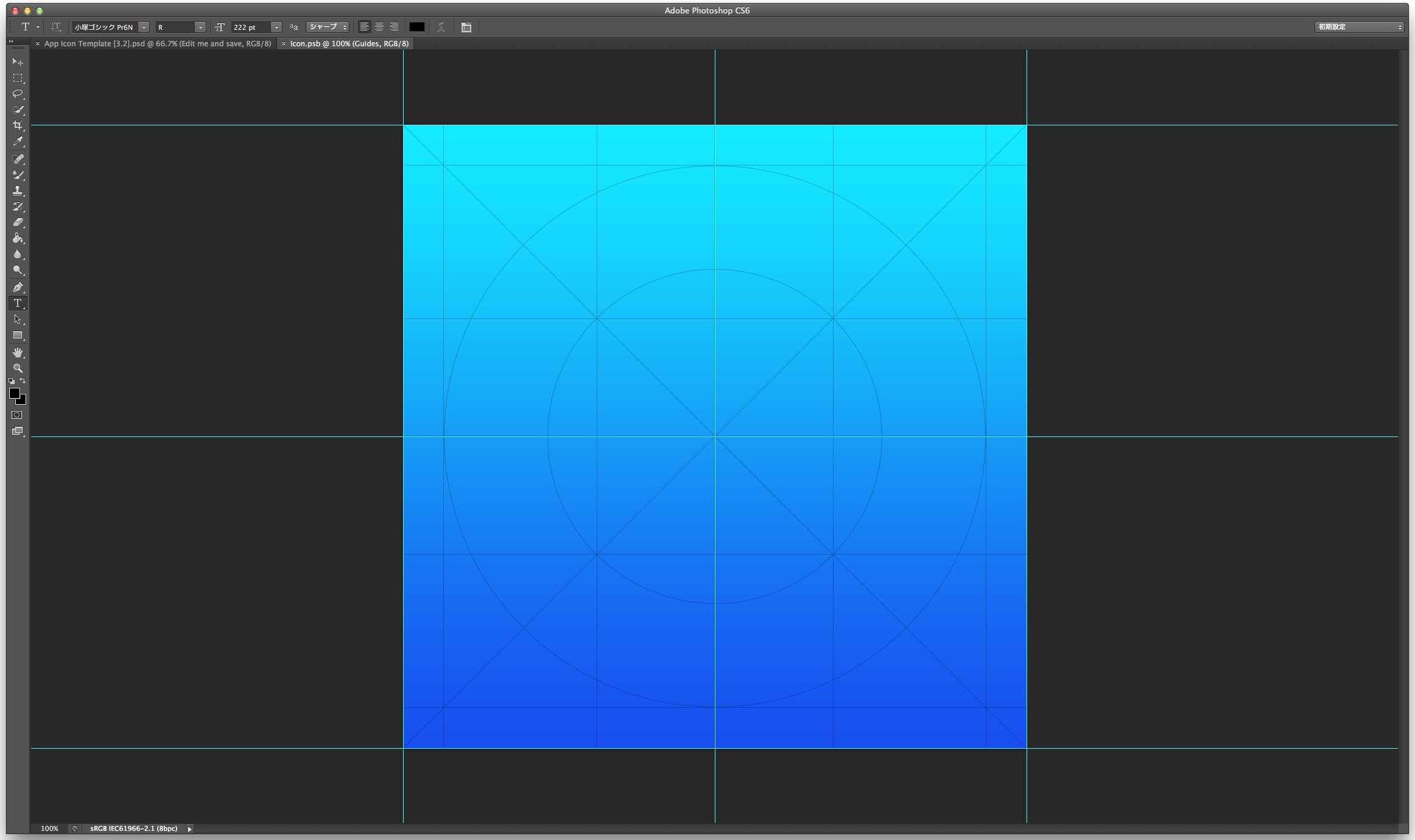
Task: Select the Rectangular Marquee tool
Action: 18,78
